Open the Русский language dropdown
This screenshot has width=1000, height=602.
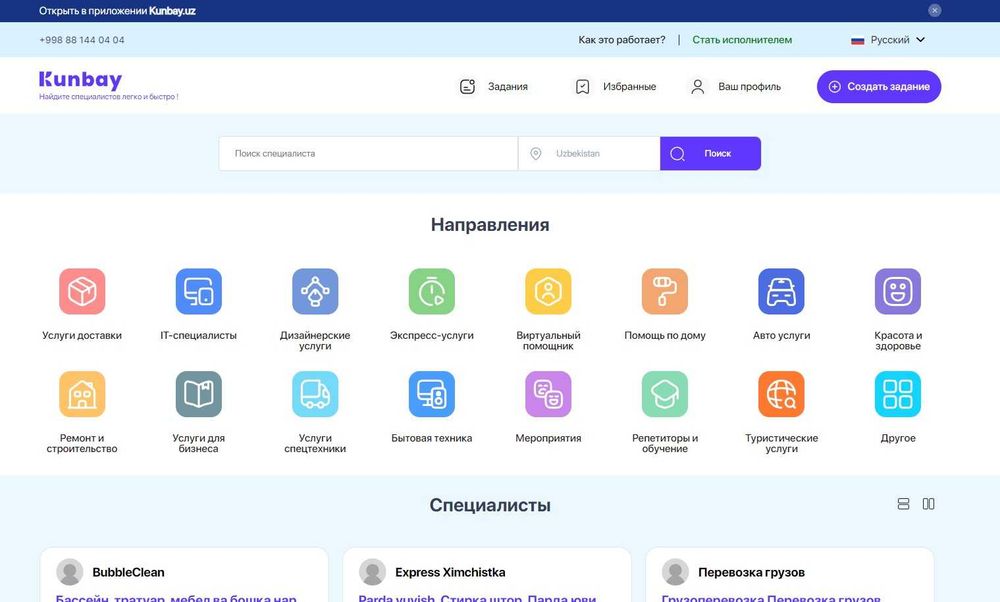[x=888, y=40]
